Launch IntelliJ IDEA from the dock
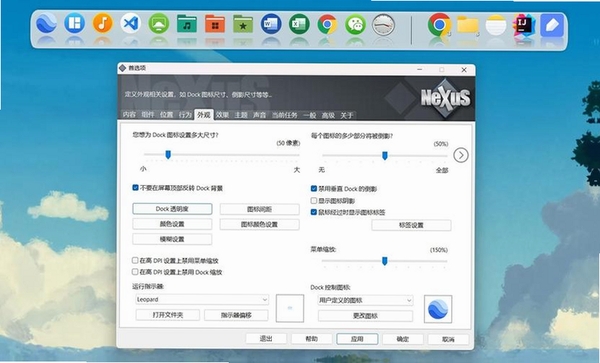This screenshot has height=363, width=600. point(523,25)
